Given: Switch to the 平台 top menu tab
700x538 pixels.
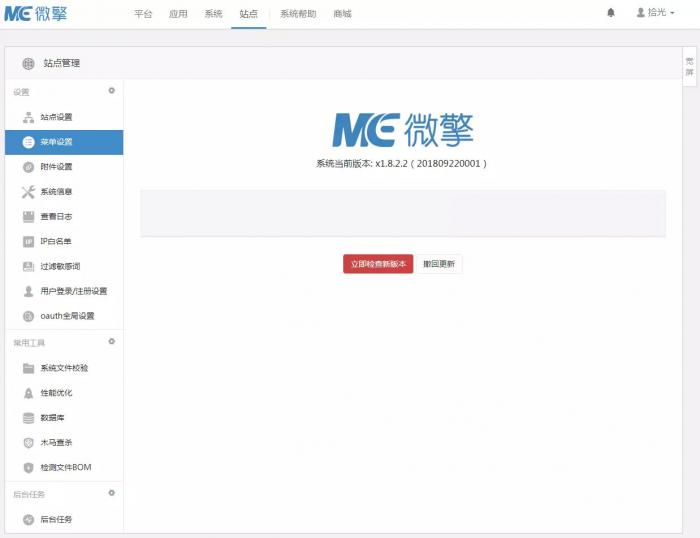Looking at the screenshot, I should [143, 14].
